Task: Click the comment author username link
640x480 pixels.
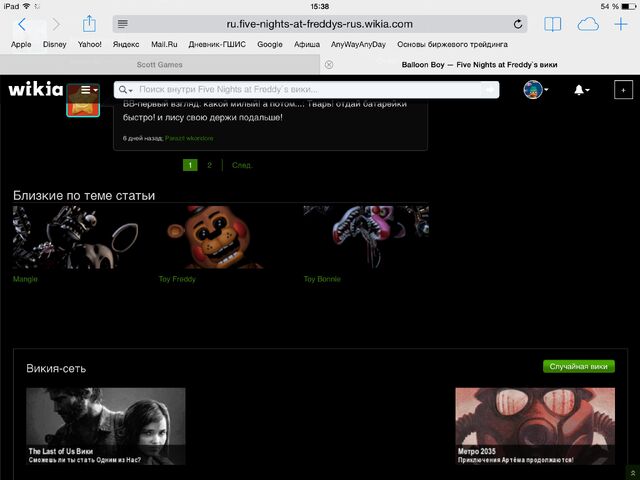Action: tap(189, 138)
